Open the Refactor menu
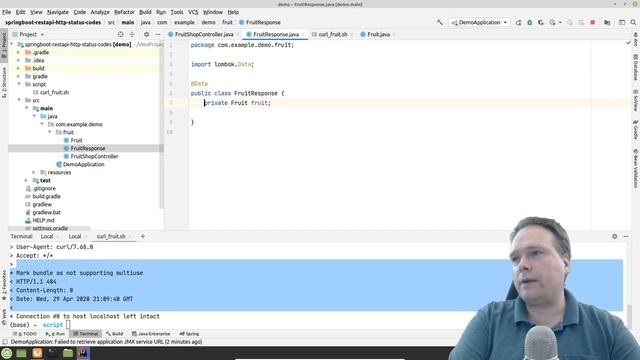Image resolution: width=640 pixels, height=360 pixels. tap(124, 12)
